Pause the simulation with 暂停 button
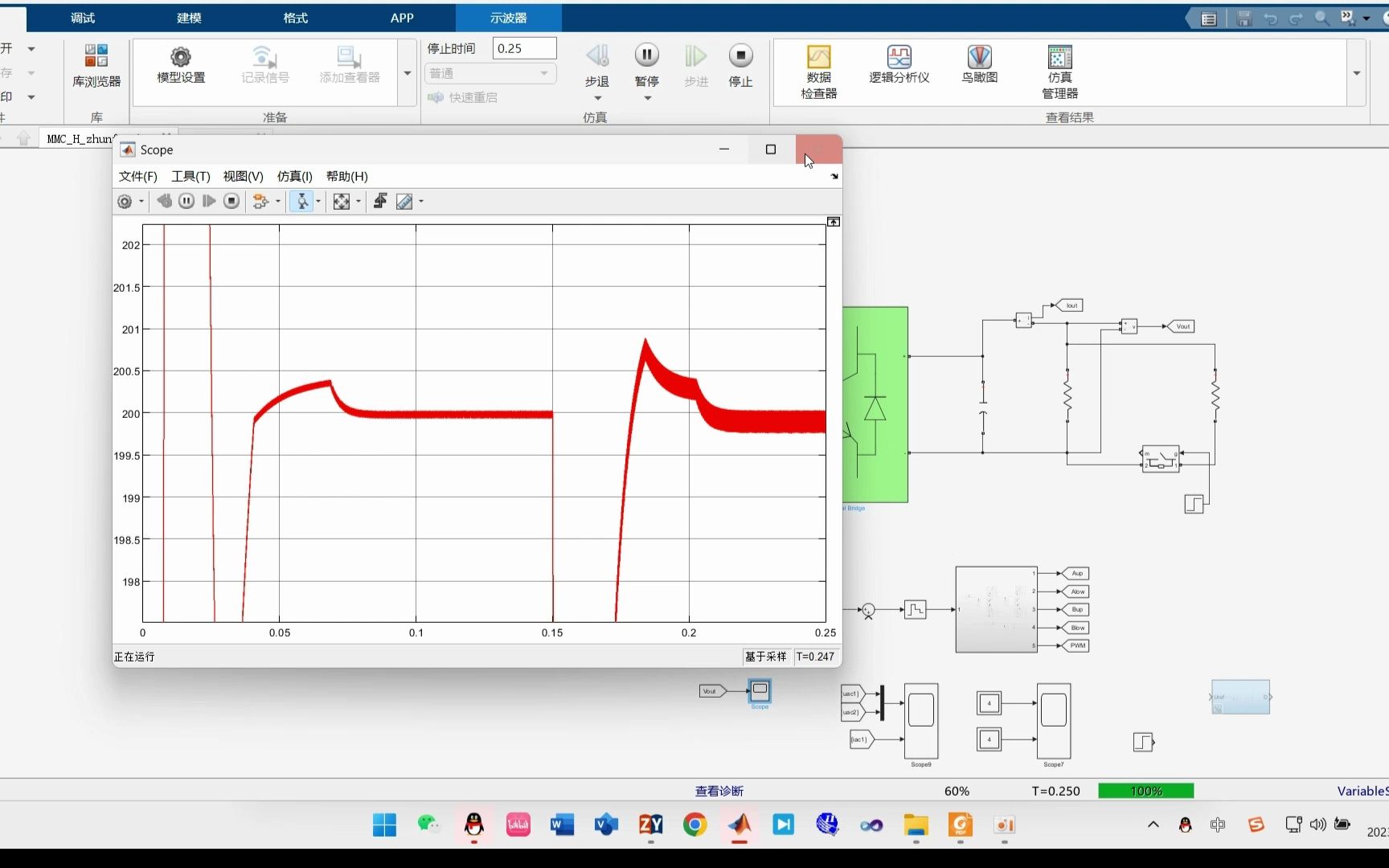This screenshot has width=1389, height=868. click(646, 65)
